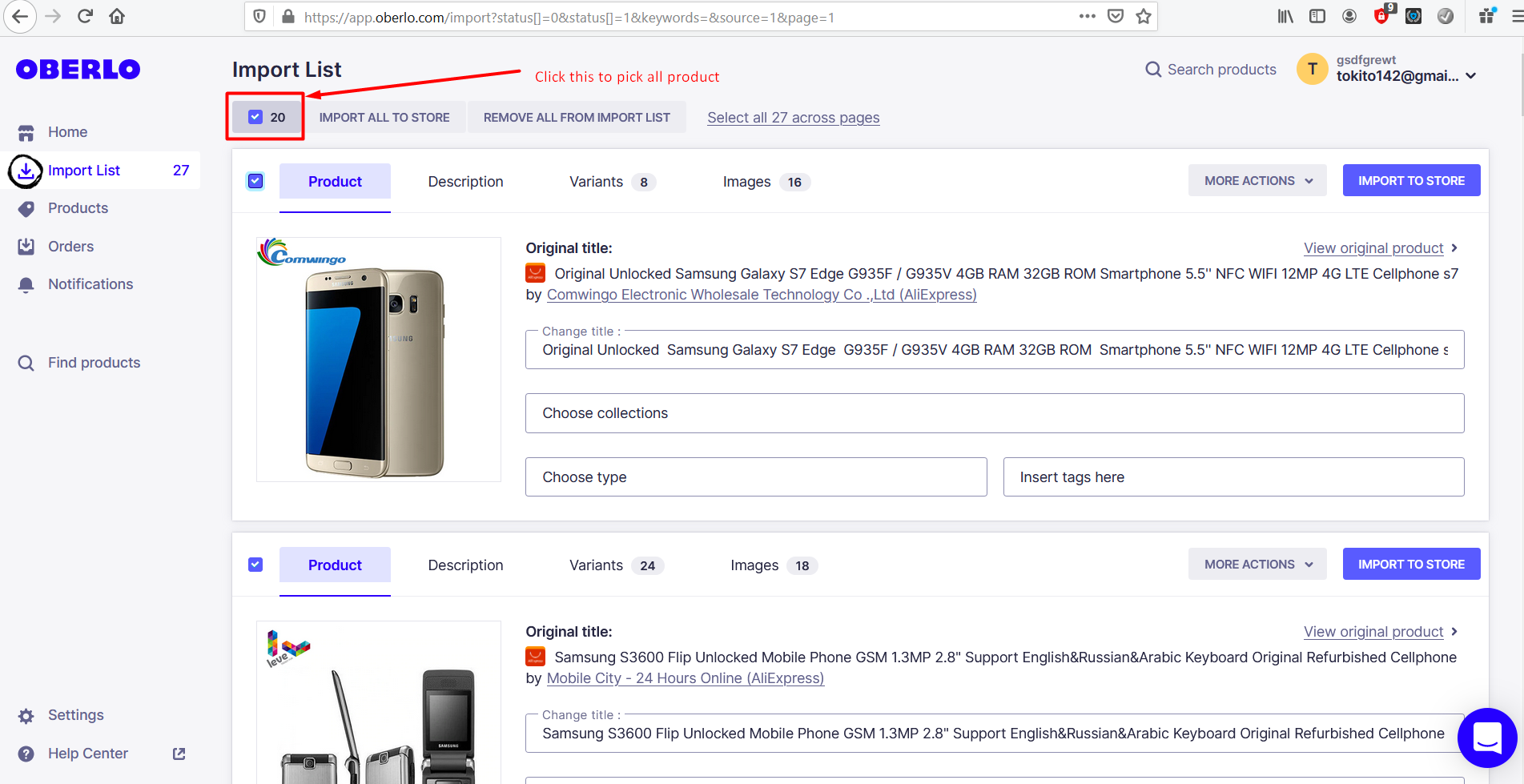Open More Actions for the Samsung S3600 Flip
This screenshot has height=784, width=1524.
tap(1257, 565)
